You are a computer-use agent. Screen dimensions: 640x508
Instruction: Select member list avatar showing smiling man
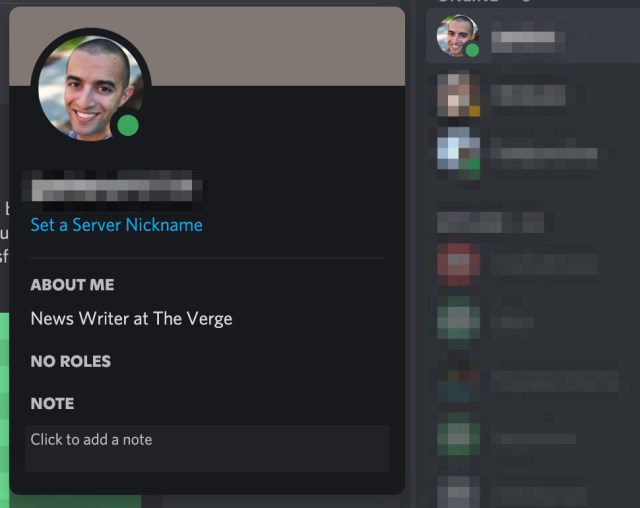pyautogui.click(x=458, y=36)
